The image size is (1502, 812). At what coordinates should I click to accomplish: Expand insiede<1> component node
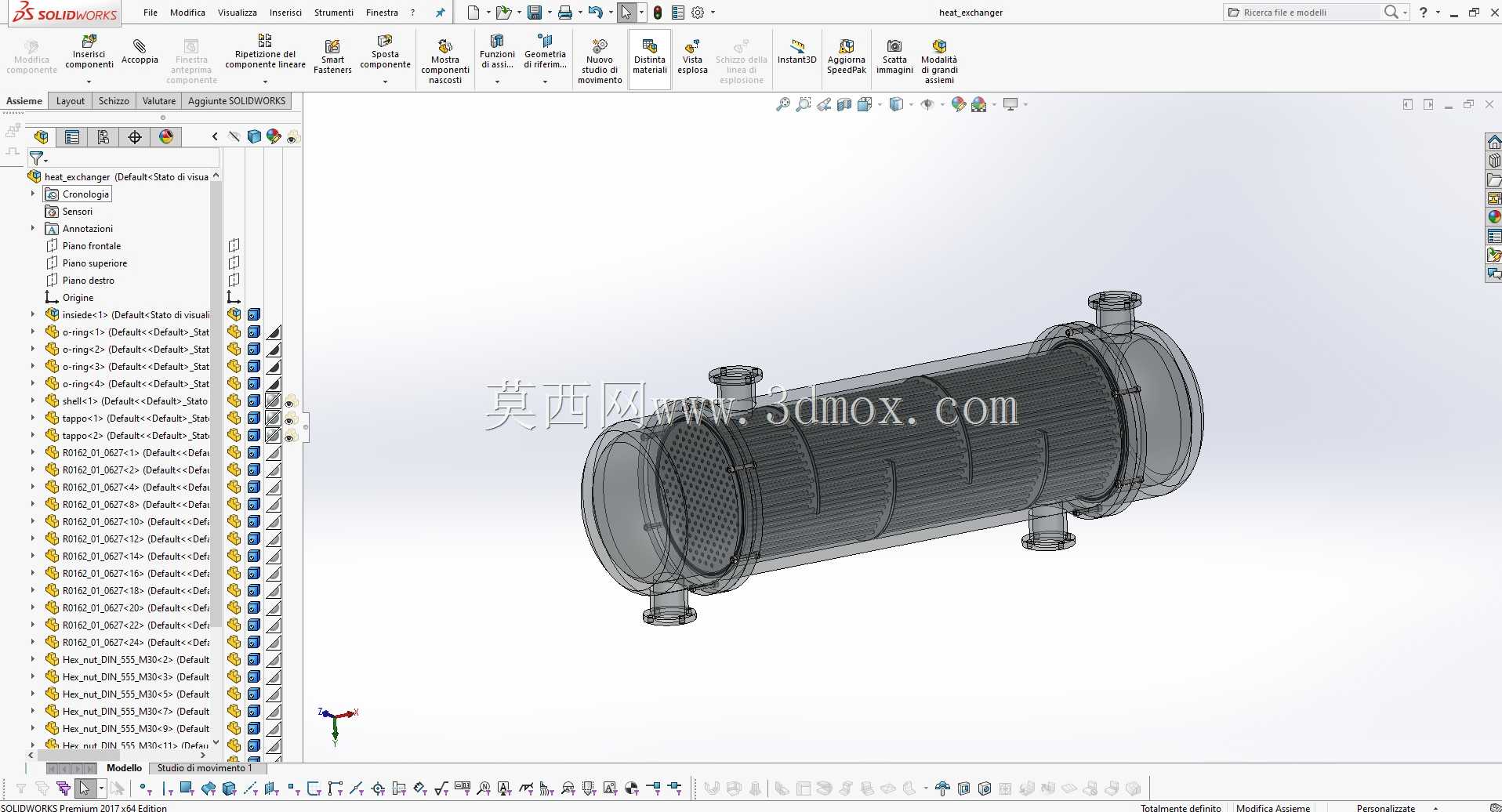33,314
